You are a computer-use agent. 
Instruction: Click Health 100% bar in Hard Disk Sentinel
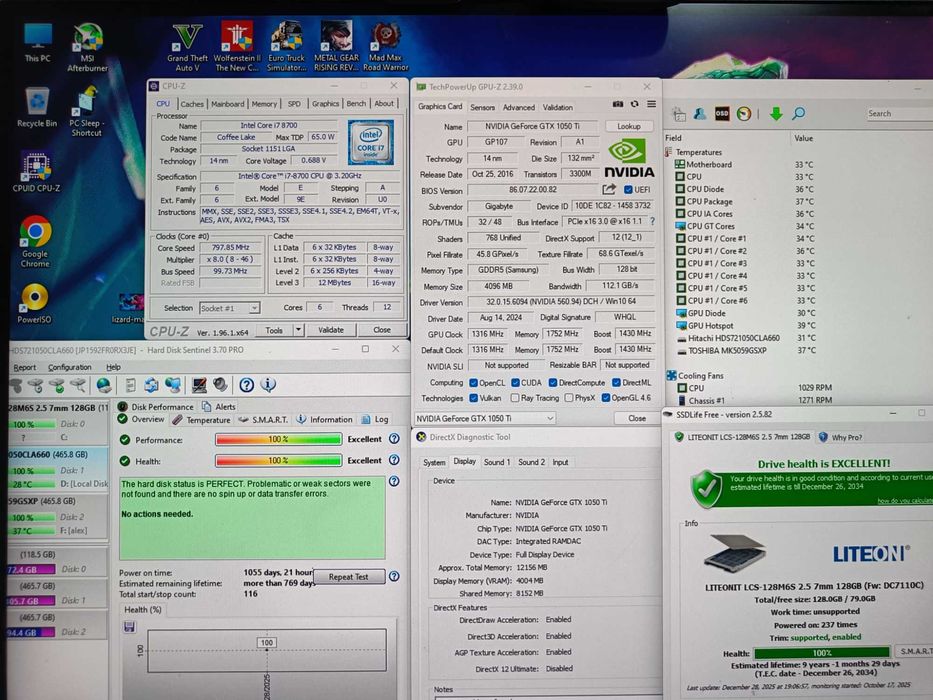[278, 461]
